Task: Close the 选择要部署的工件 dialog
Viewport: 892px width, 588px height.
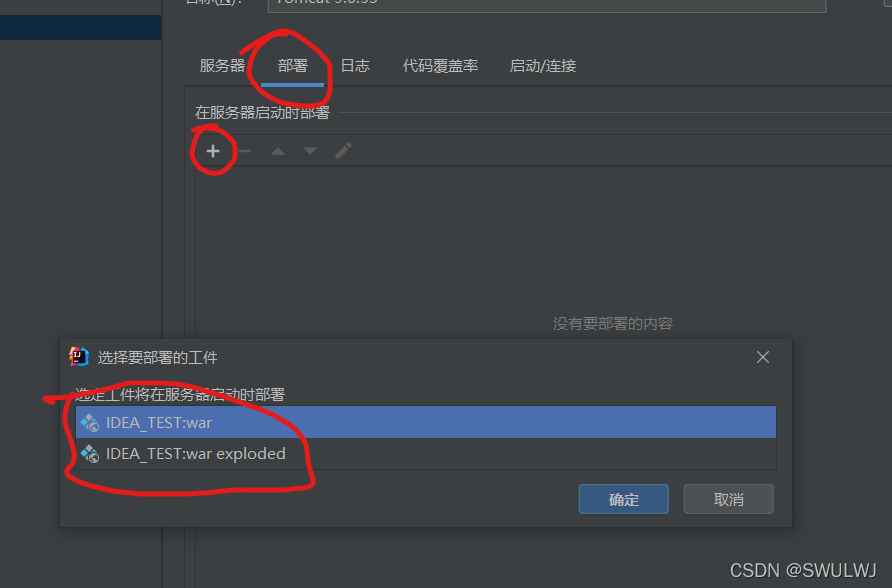Action: click(x=763, y=357)
